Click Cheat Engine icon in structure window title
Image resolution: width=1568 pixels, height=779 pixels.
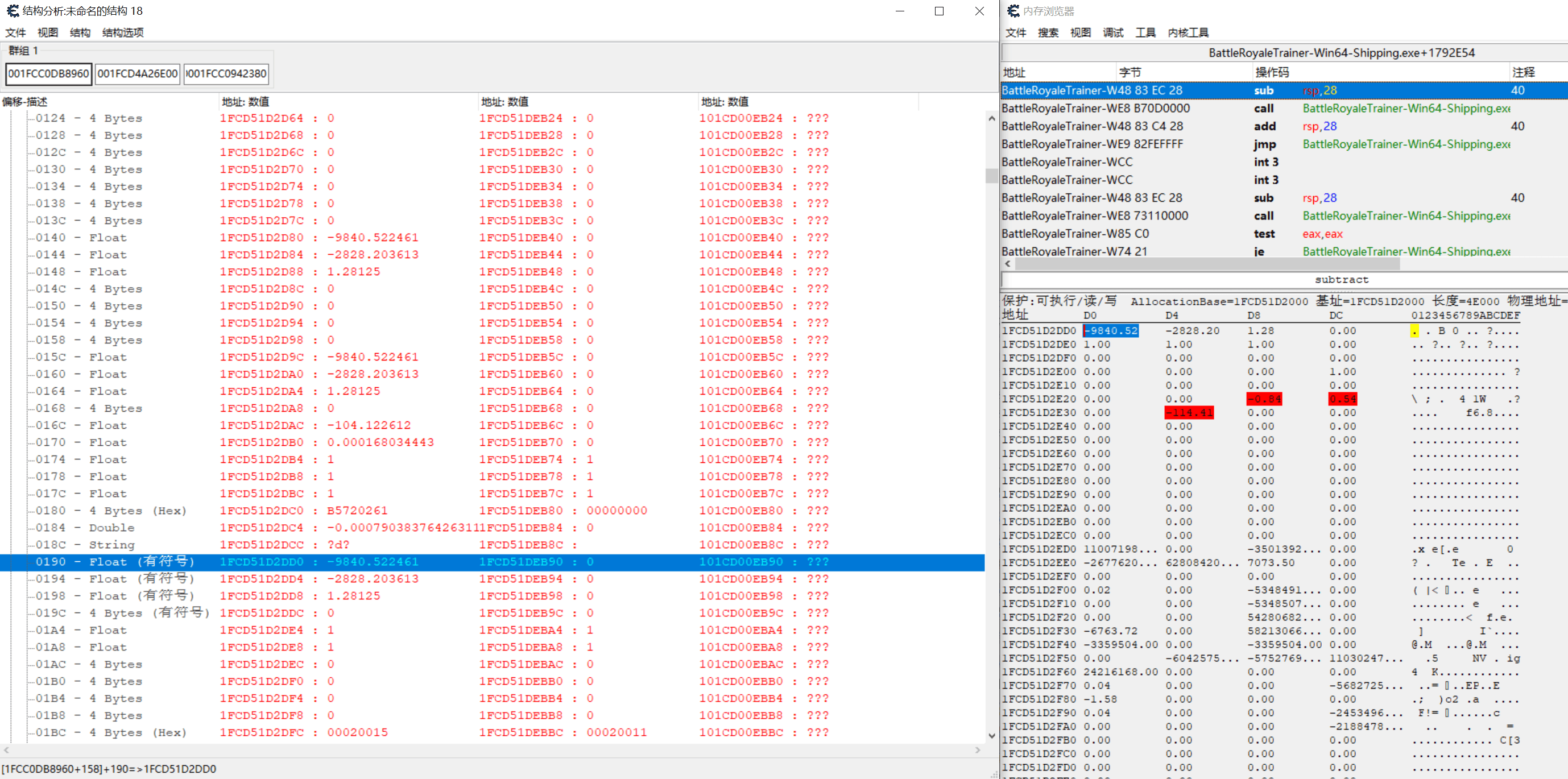13,10
